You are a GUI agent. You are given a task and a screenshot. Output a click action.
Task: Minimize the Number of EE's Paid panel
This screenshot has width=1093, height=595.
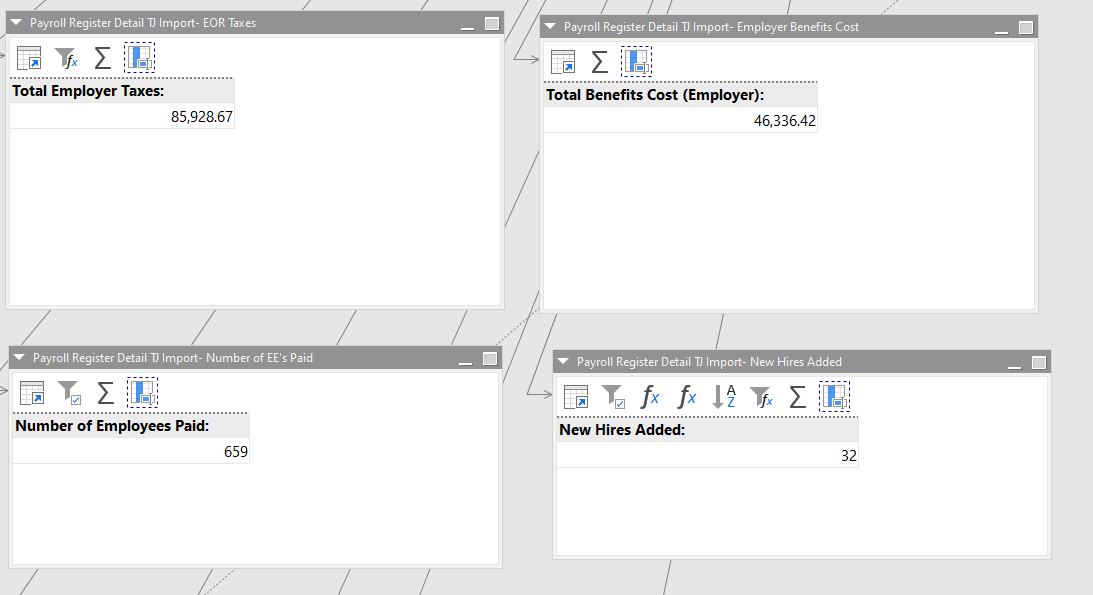click(466, 358)
